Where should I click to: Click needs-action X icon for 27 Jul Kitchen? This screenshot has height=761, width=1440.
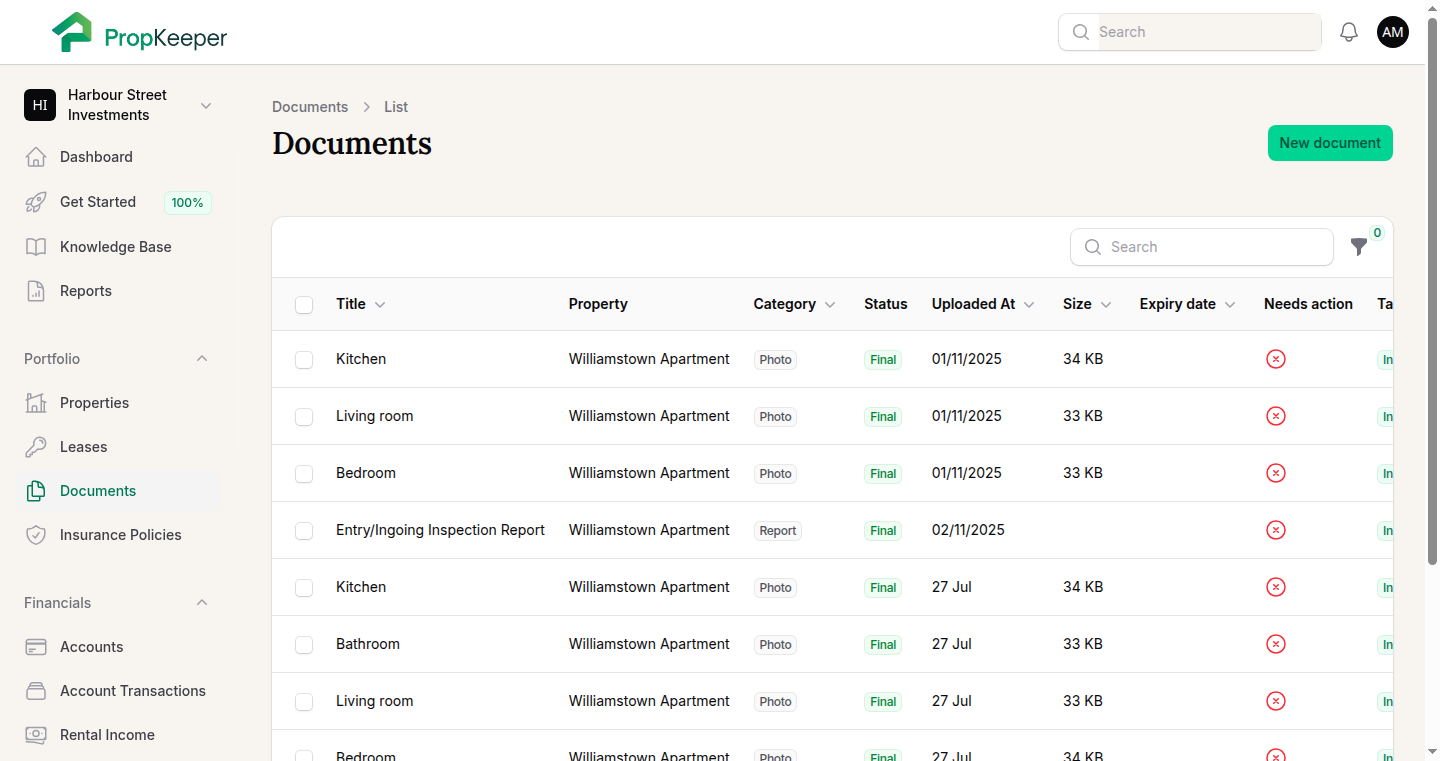click(x=1276, y=587)
